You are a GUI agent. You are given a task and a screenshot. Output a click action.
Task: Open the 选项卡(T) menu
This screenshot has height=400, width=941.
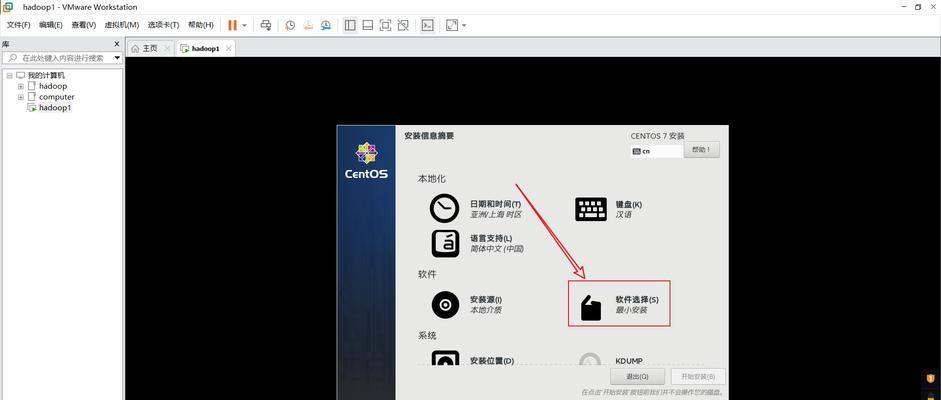[x=163, y=25]
